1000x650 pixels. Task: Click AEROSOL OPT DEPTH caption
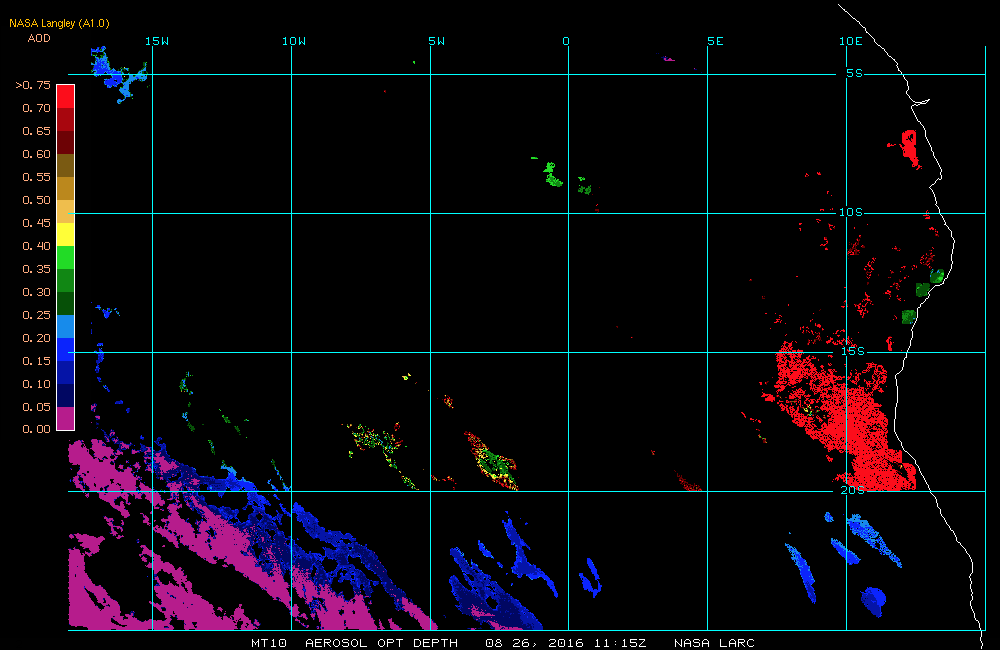[x=381, y=643]
